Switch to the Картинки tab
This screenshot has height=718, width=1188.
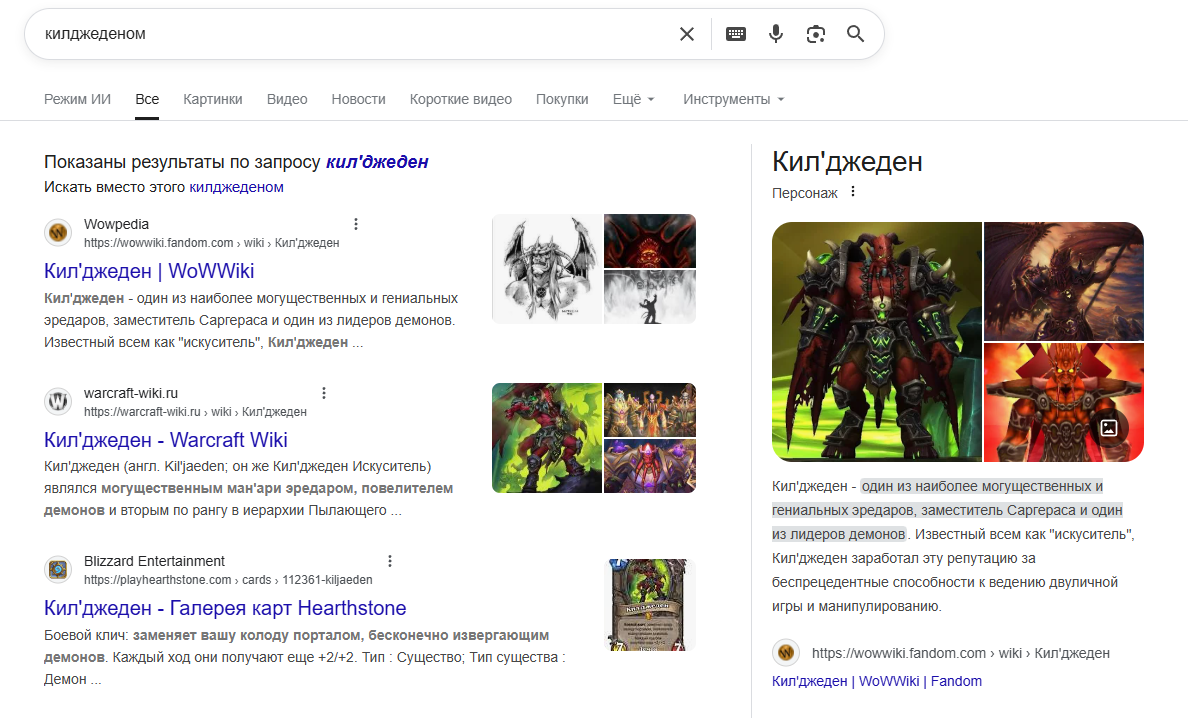pyautogui.click(x=213, y=99)
